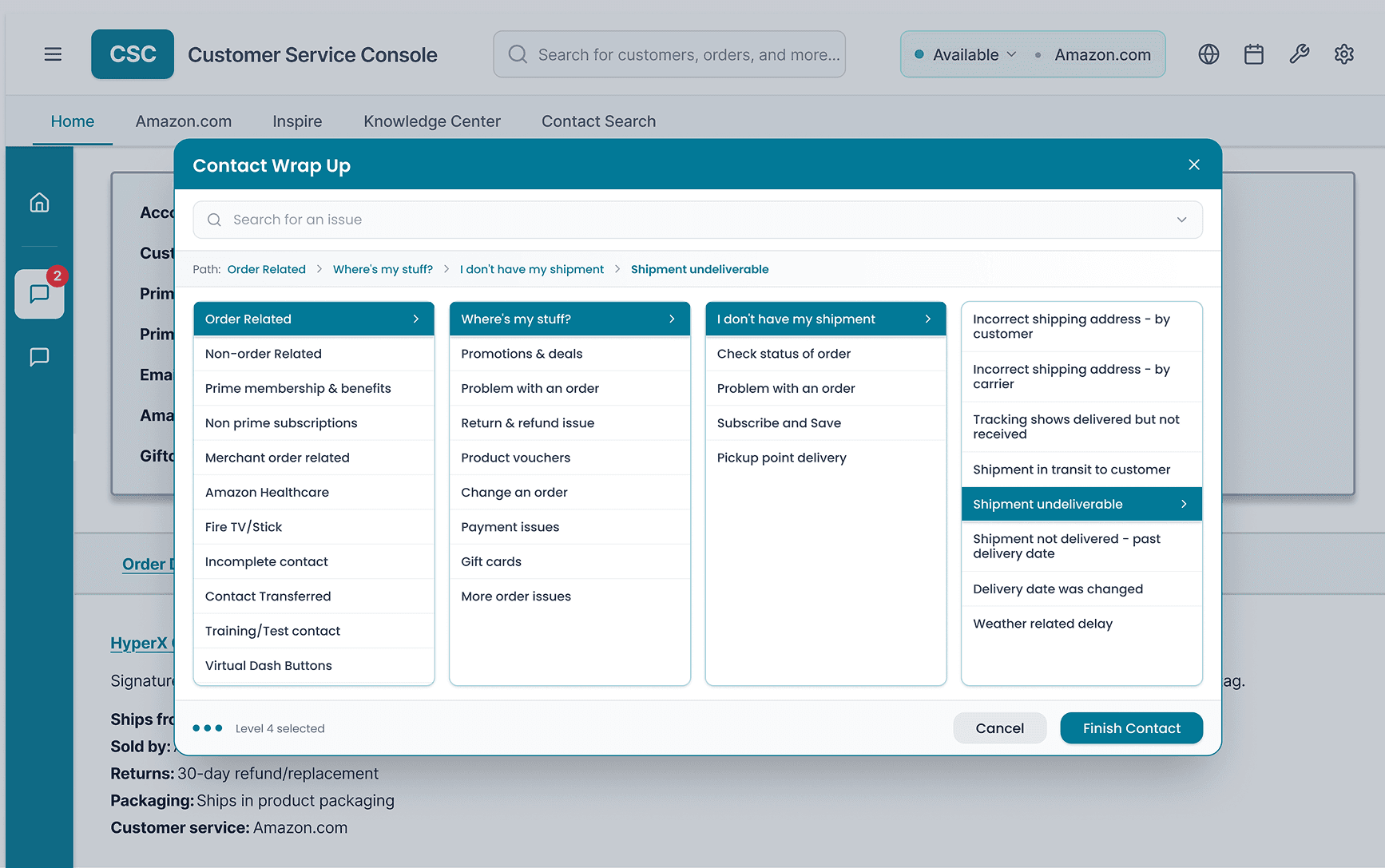The height and width of the screenshot is (868, 1385).
Task: Select Promotions & deals
Action: pos(569,354)
